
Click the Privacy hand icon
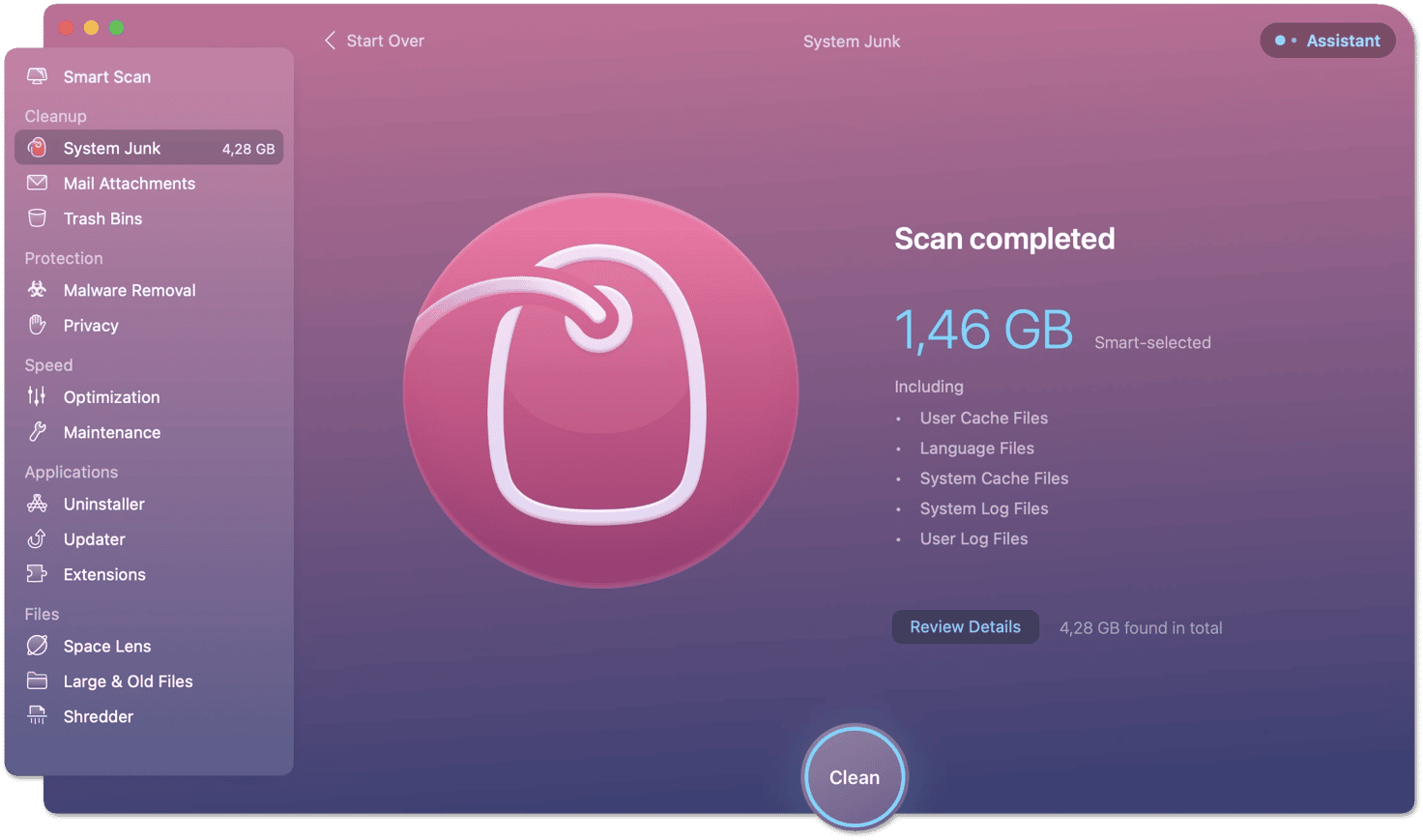click(37, 325)
